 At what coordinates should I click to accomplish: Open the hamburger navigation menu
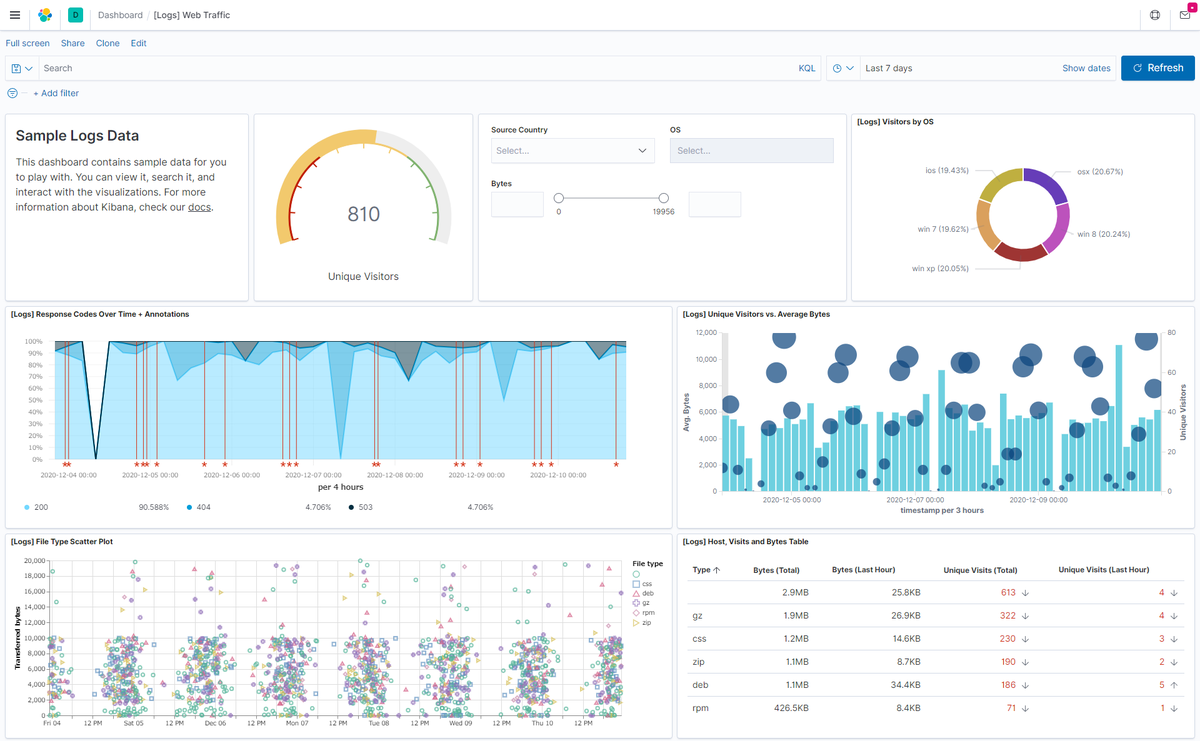(x=14, y=15)
